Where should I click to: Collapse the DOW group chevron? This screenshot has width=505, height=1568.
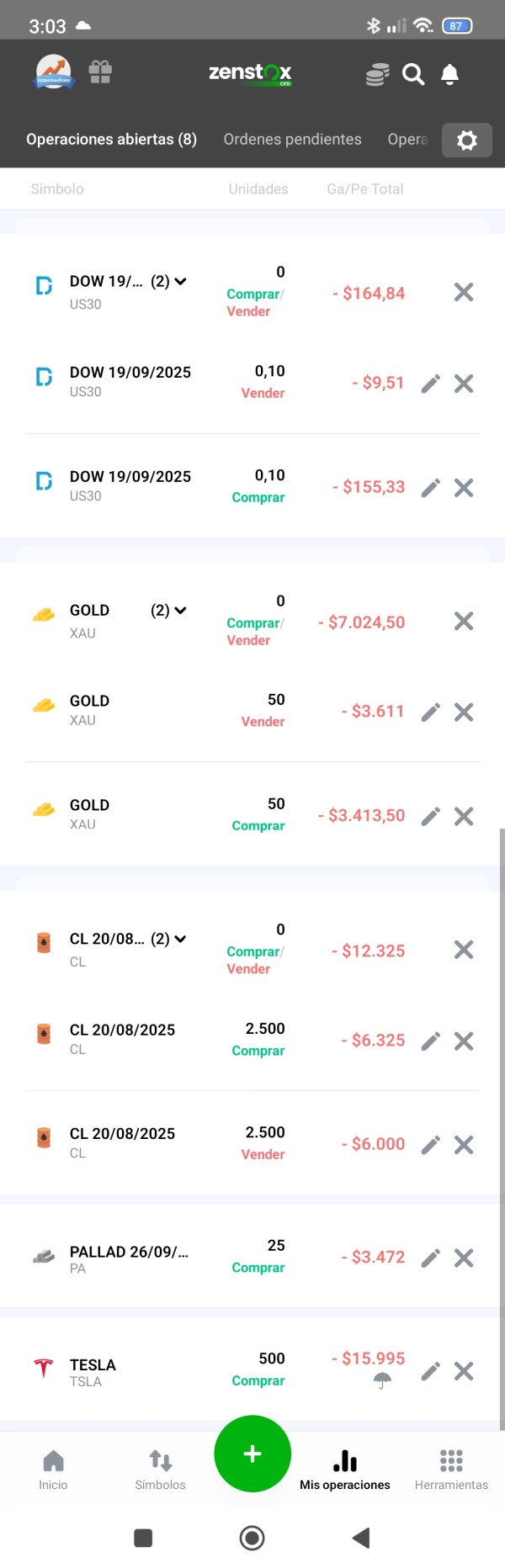[x=180, y=281]
